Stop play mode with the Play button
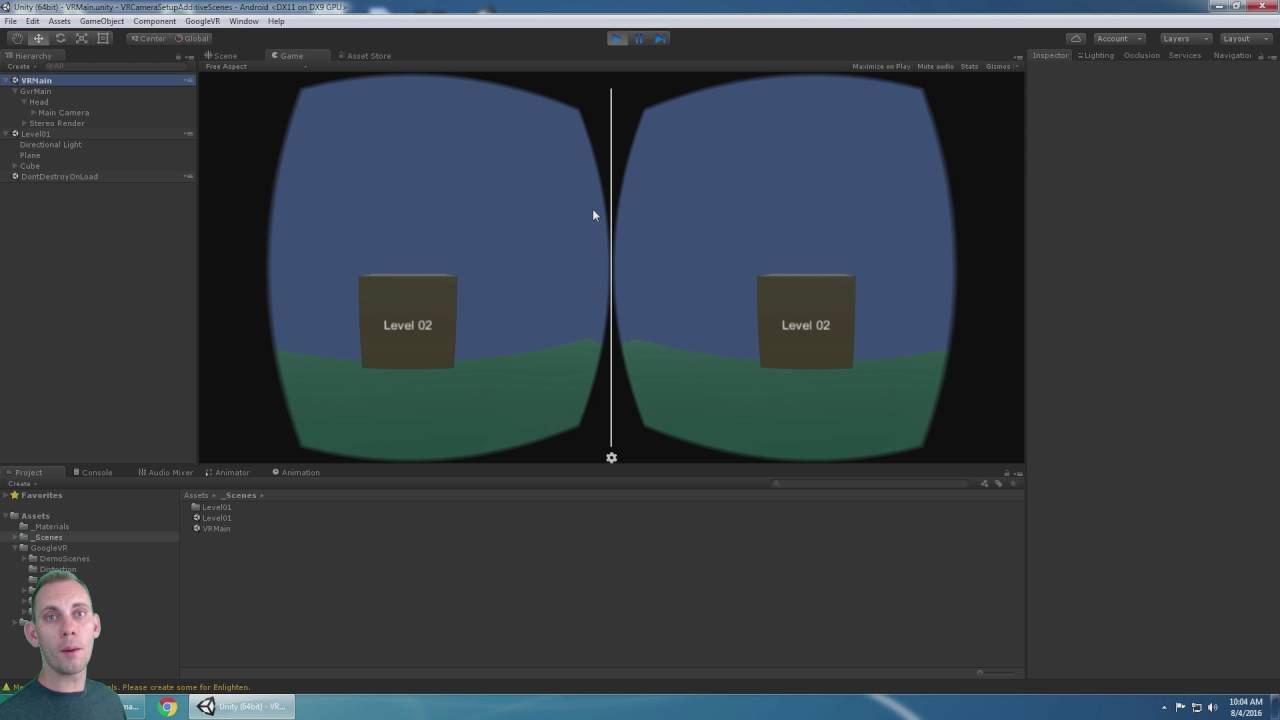 [617, 38]
